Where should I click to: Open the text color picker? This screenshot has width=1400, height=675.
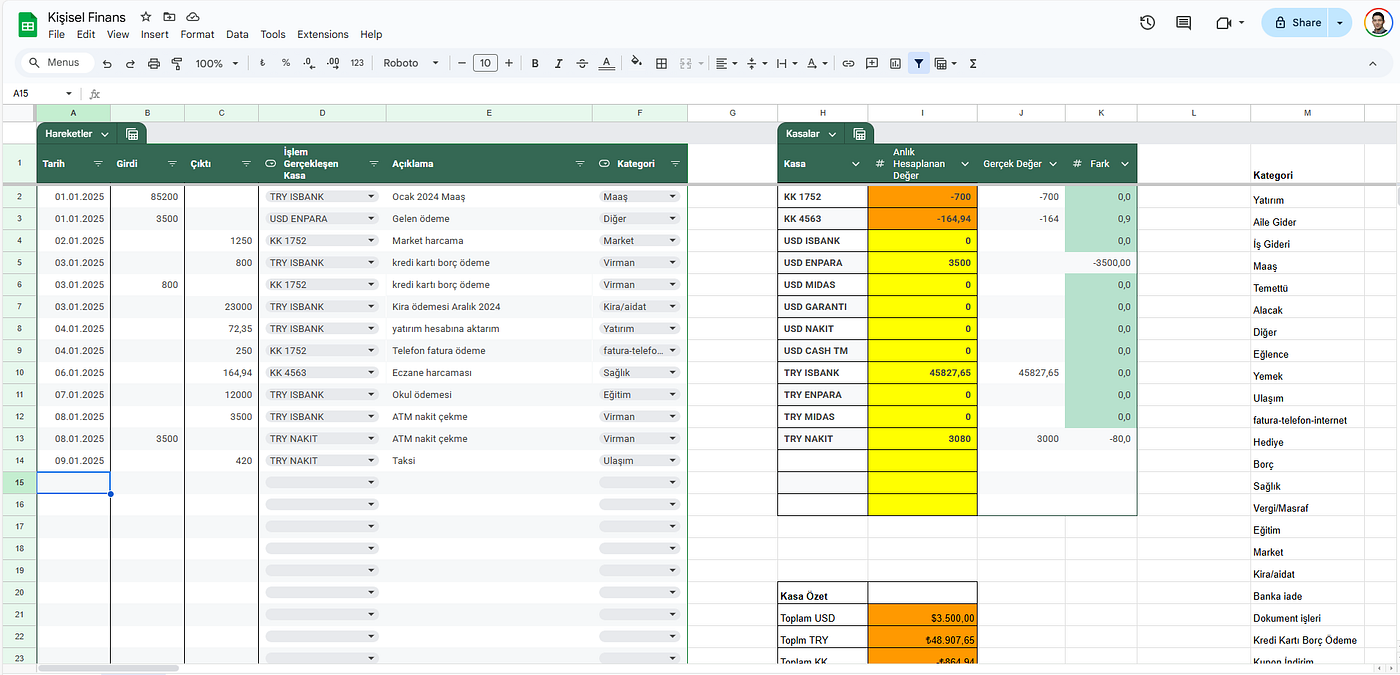(x=606, y=63)
